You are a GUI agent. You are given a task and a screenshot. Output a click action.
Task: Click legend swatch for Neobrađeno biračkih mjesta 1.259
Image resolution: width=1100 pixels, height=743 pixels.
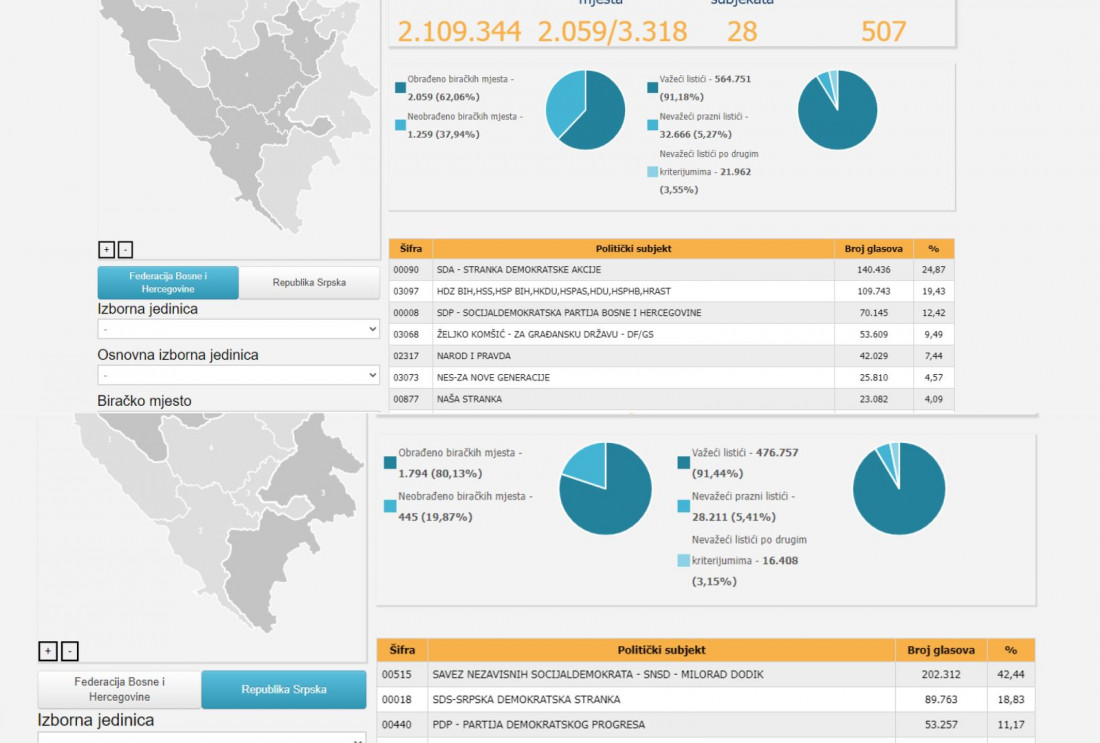(400, 124)
